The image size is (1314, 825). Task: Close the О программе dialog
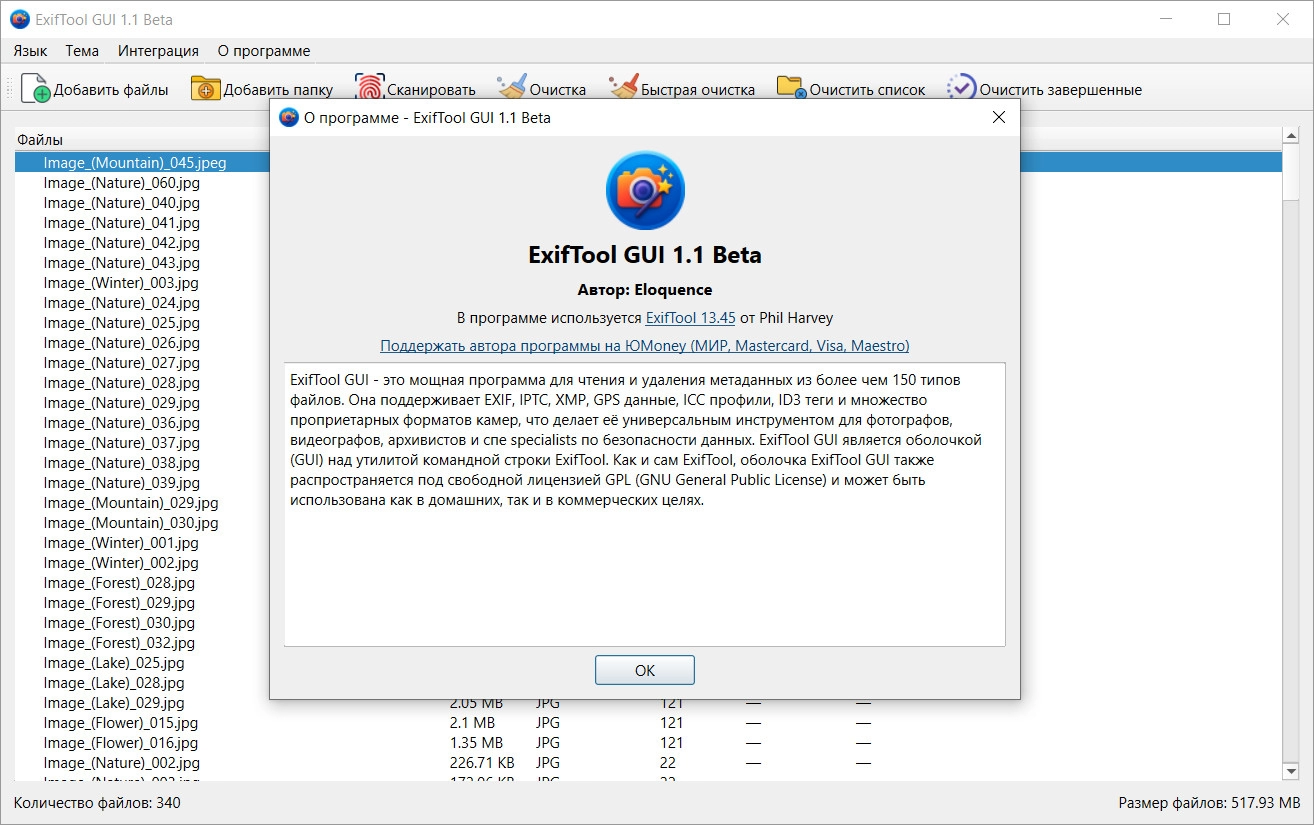pyautogui.click(x=998, y=117)
